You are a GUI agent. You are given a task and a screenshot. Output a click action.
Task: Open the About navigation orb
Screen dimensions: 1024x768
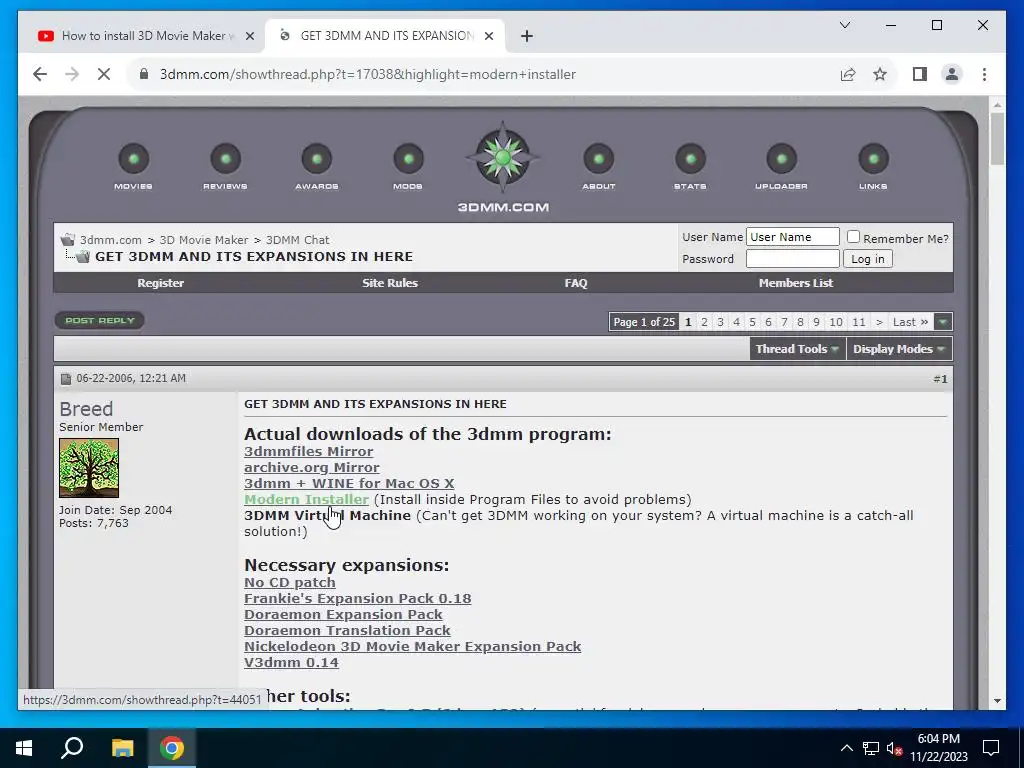pos(598,159)
